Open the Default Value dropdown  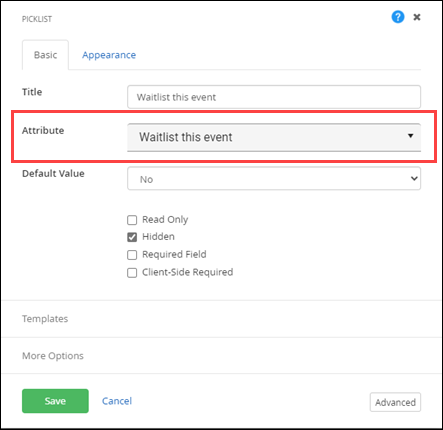pyautogui.click(x=274, y=179)
